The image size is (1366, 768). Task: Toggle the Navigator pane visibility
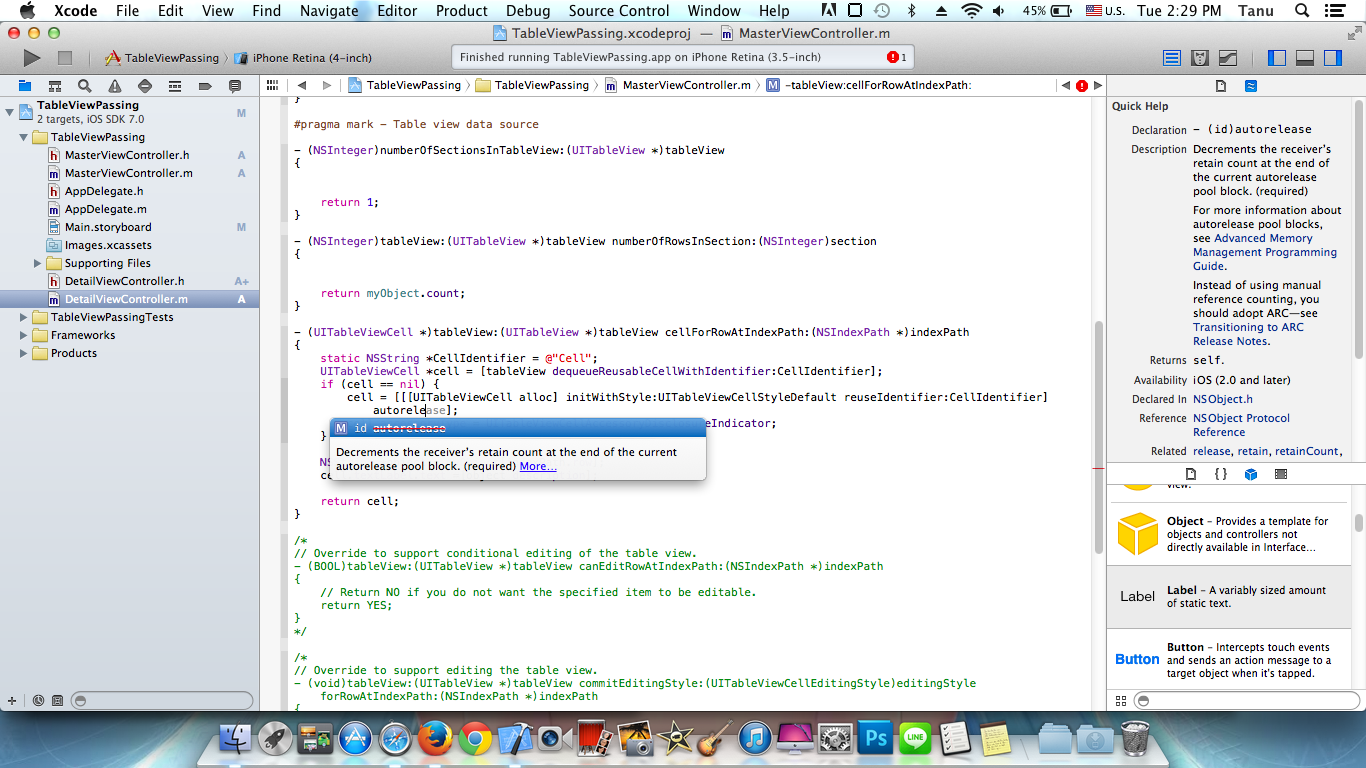tap(1277, 58)
